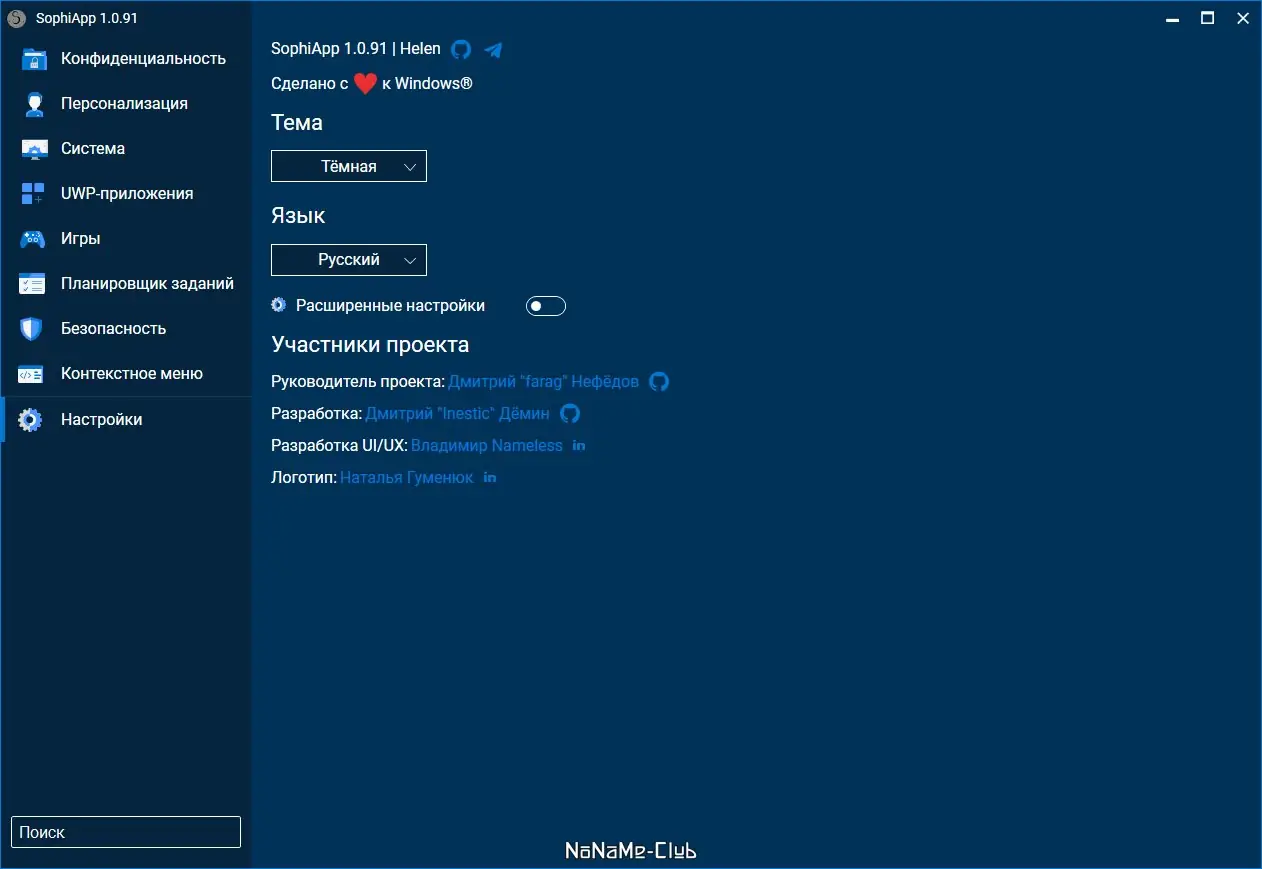Open link Владимир Nameless

click(487, 446)
